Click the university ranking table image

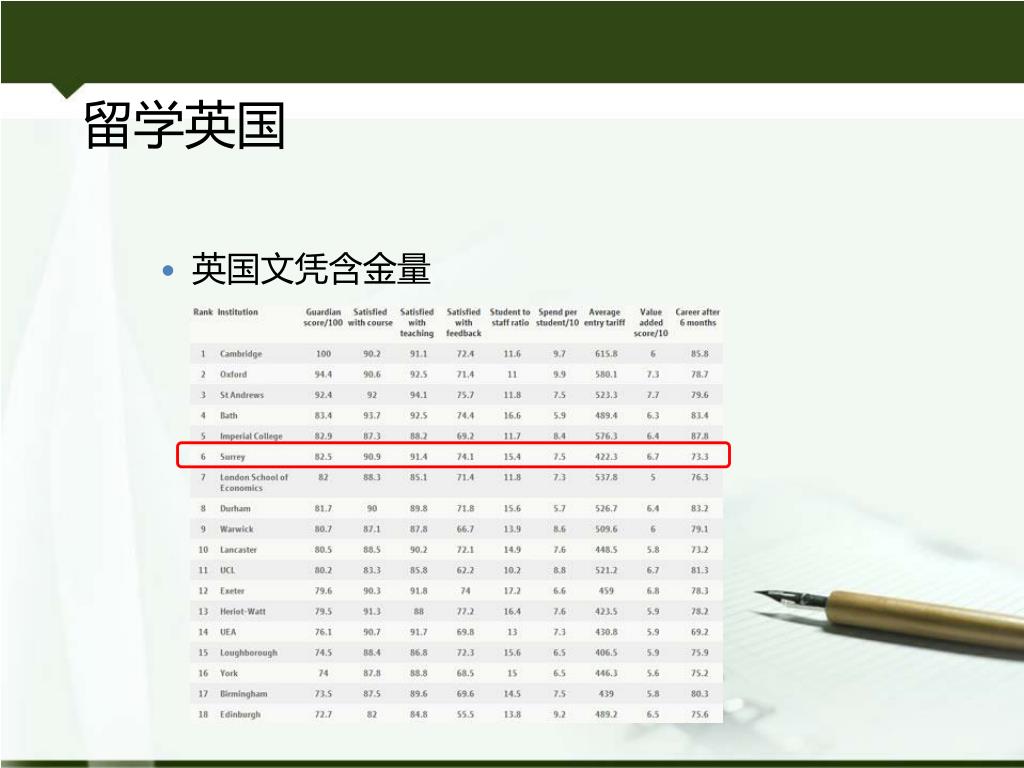click(456, 513)
